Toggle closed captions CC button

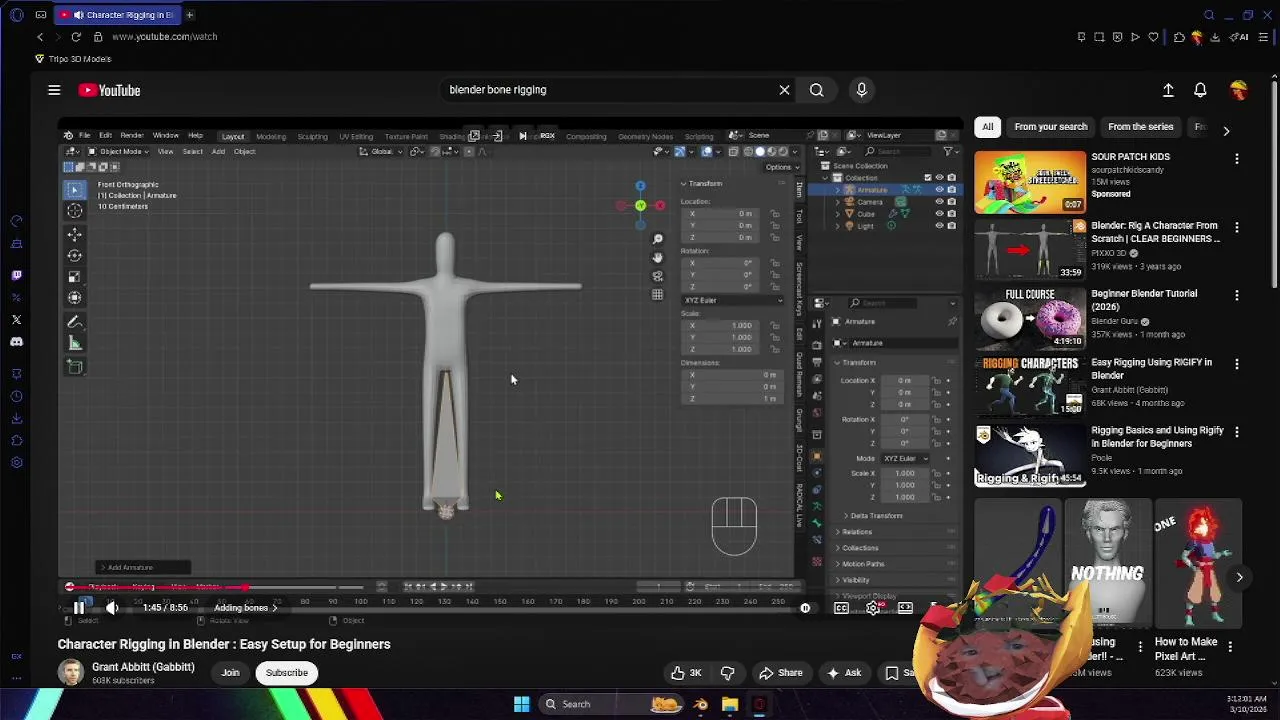(x=841, y=608)
